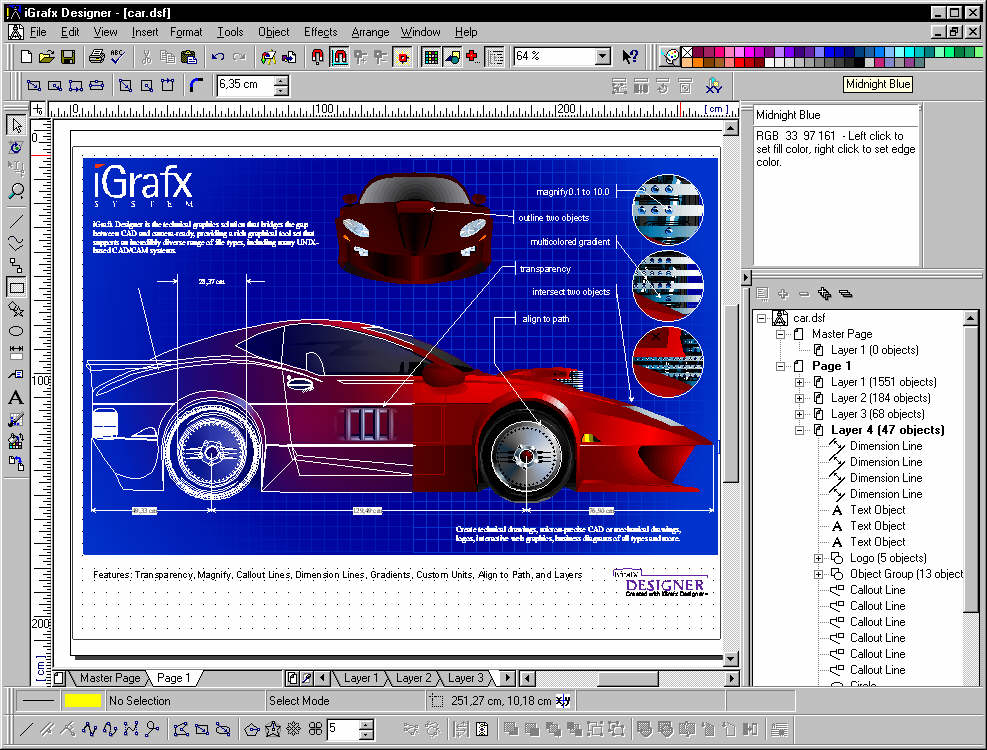The image size is (987, 750).
Task: Select the Text tool
Action: pyautogui.click(x=16, y=397)
